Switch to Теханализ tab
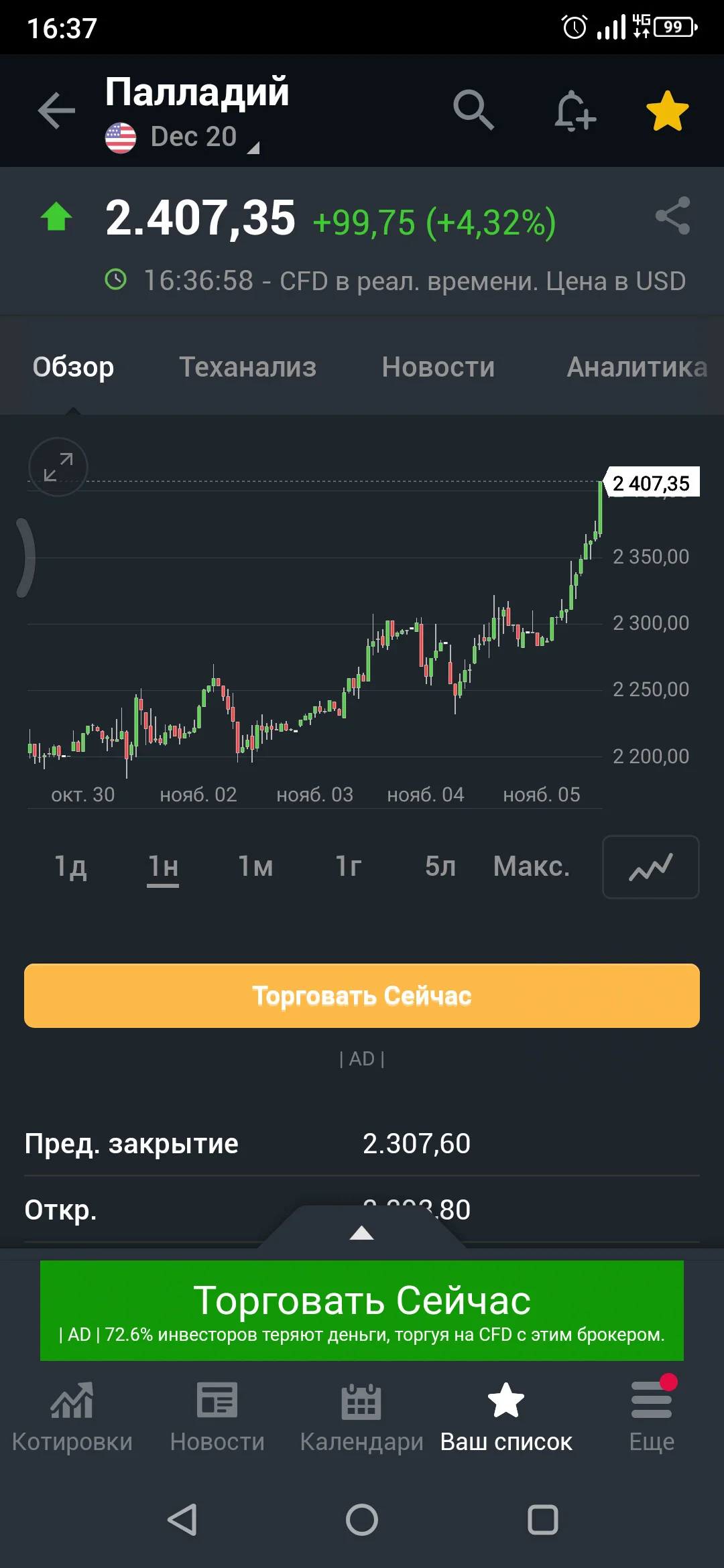Viewport: 724px width, 1568px height. point(247,367)
